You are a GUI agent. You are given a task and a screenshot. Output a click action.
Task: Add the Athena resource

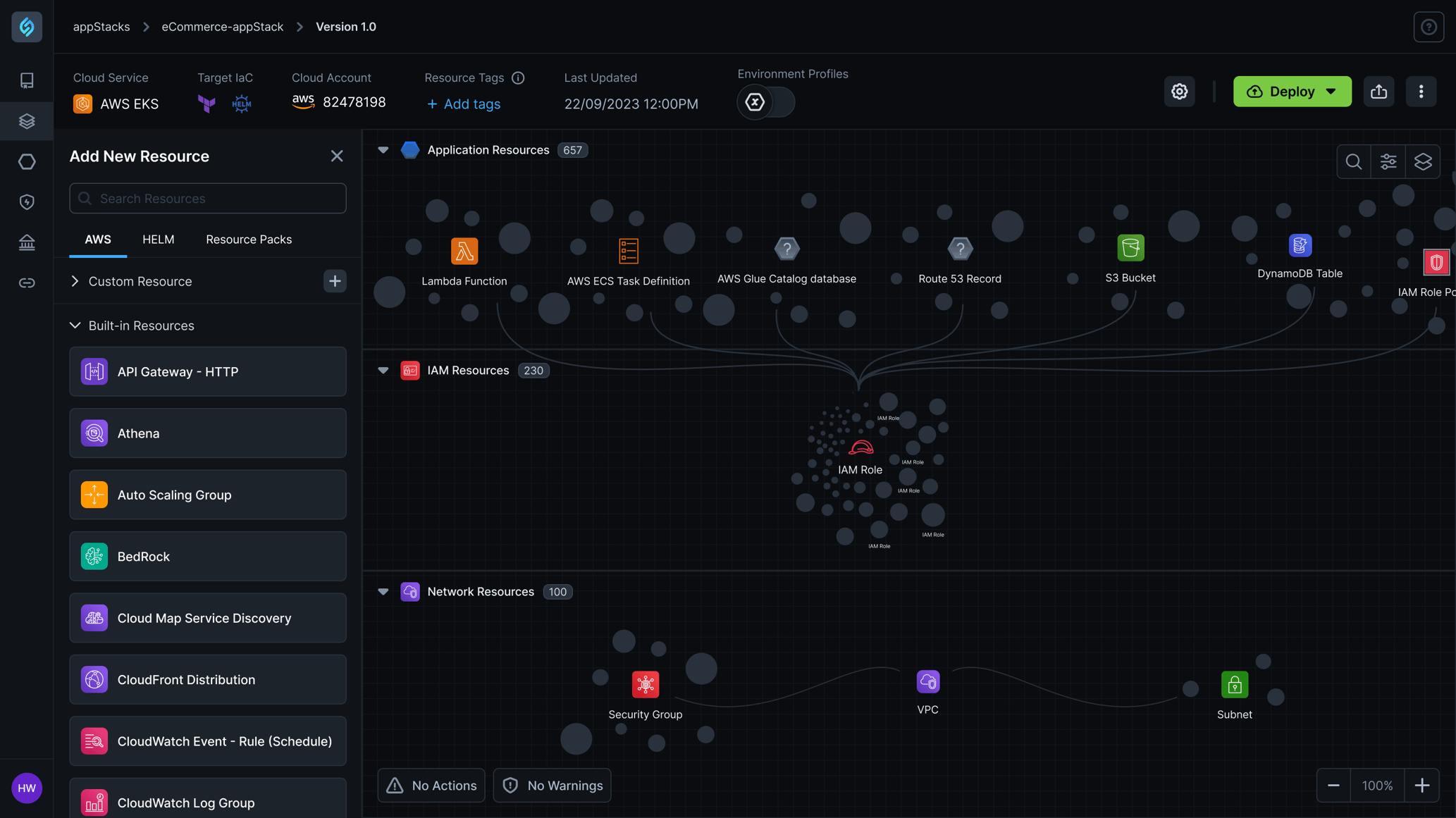click(x=207, y=433)
